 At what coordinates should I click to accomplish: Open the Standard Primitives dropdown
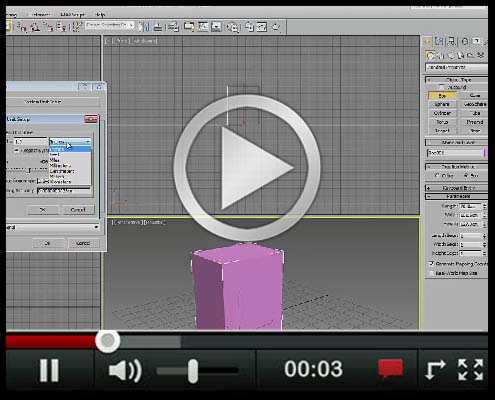click(x=456, y=67)
